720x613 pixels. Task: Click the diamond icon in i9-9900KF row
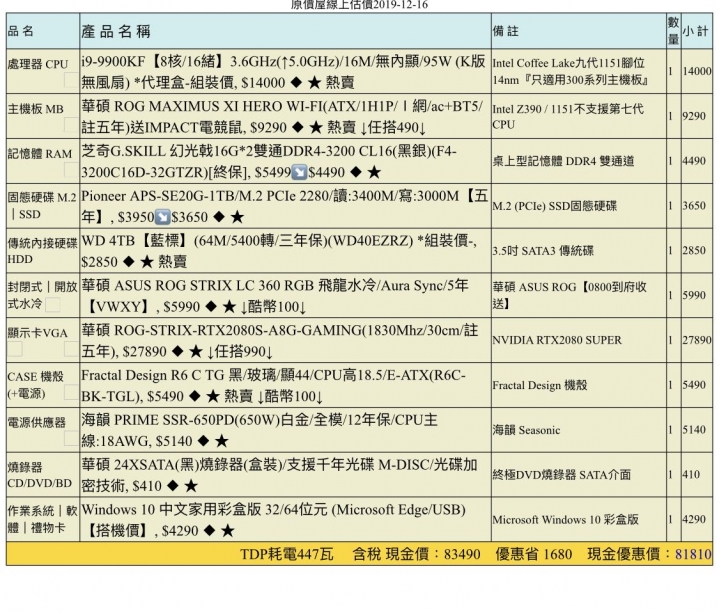point(296,83)
